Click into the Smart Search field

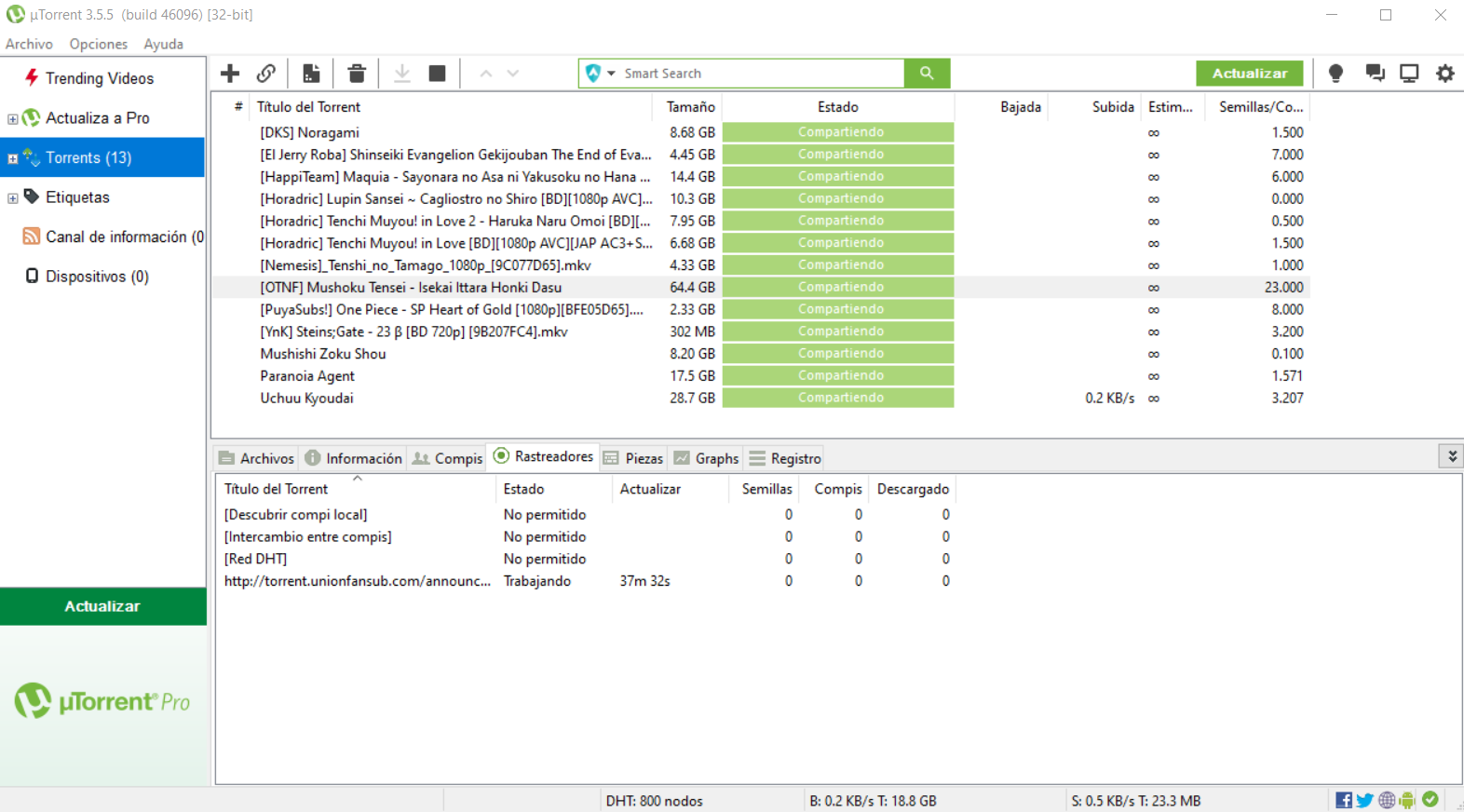[x=762, y=73]
